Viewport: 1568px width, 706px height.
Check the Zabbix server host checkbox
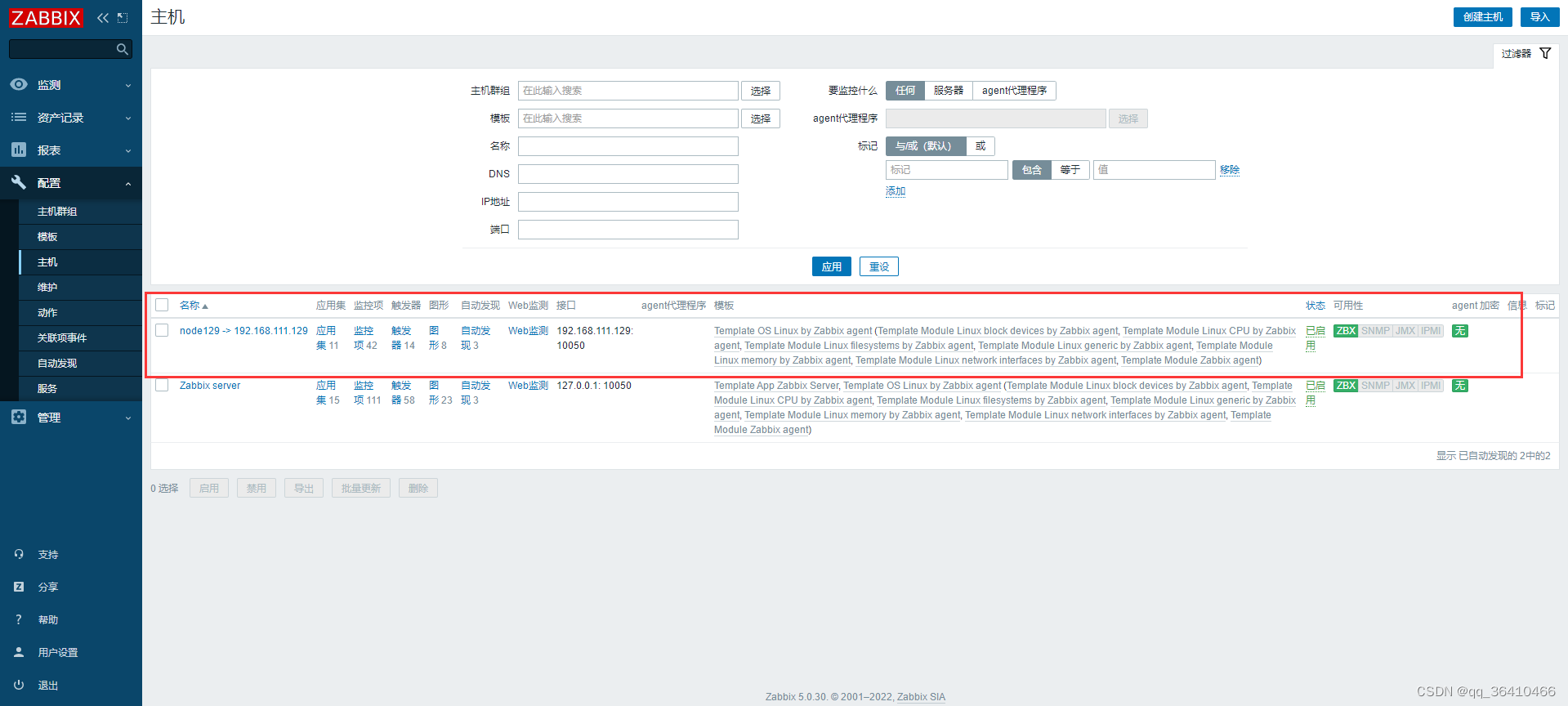click(162, 385)
